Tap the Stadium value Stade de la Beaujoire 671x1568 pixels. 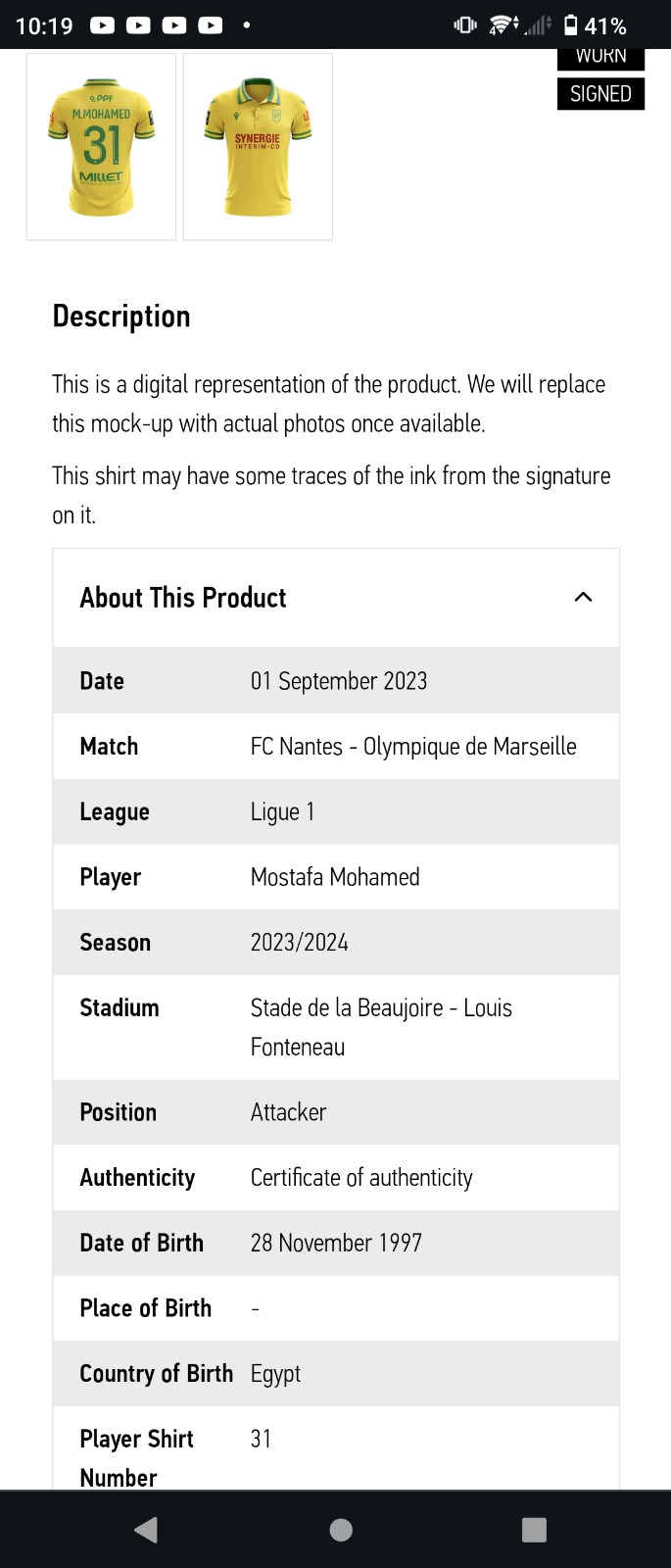point(381,1027)
